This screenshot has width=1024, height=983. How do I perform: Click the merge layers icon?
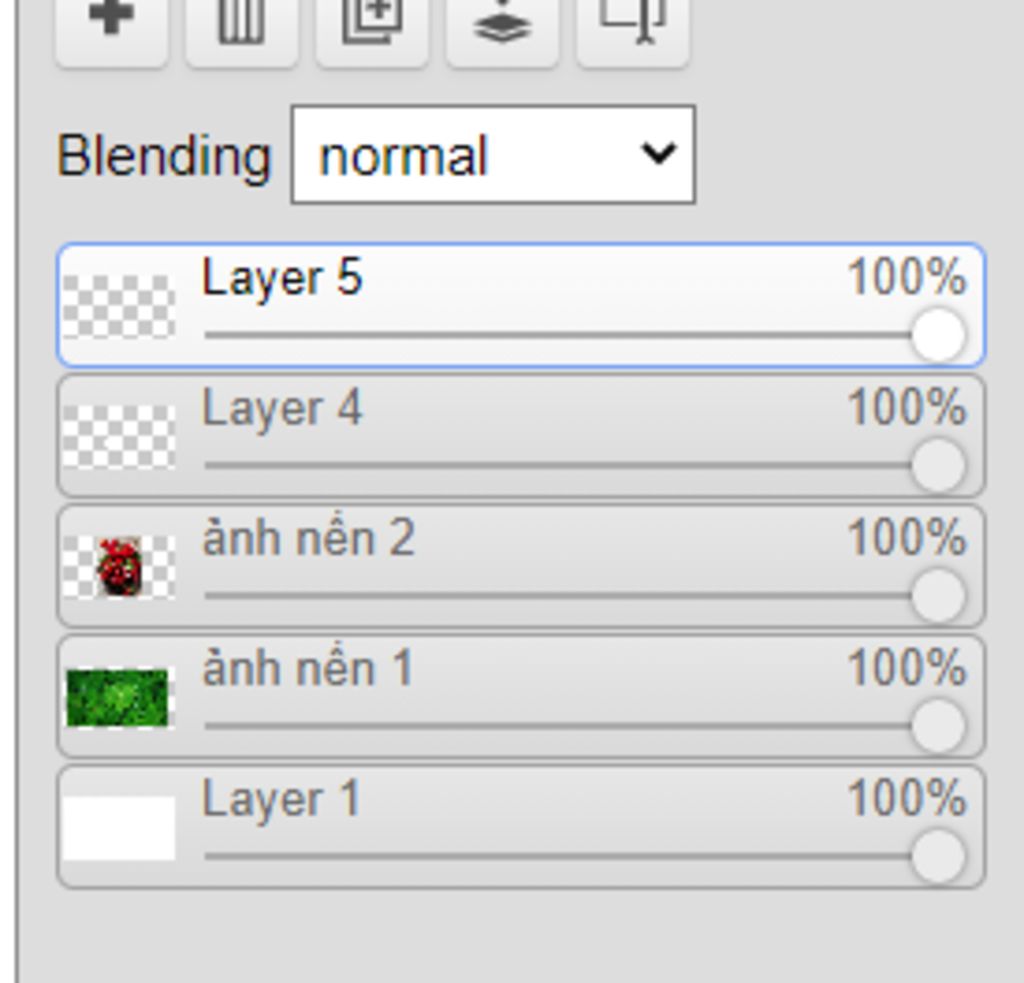click(x=502, y=24)
